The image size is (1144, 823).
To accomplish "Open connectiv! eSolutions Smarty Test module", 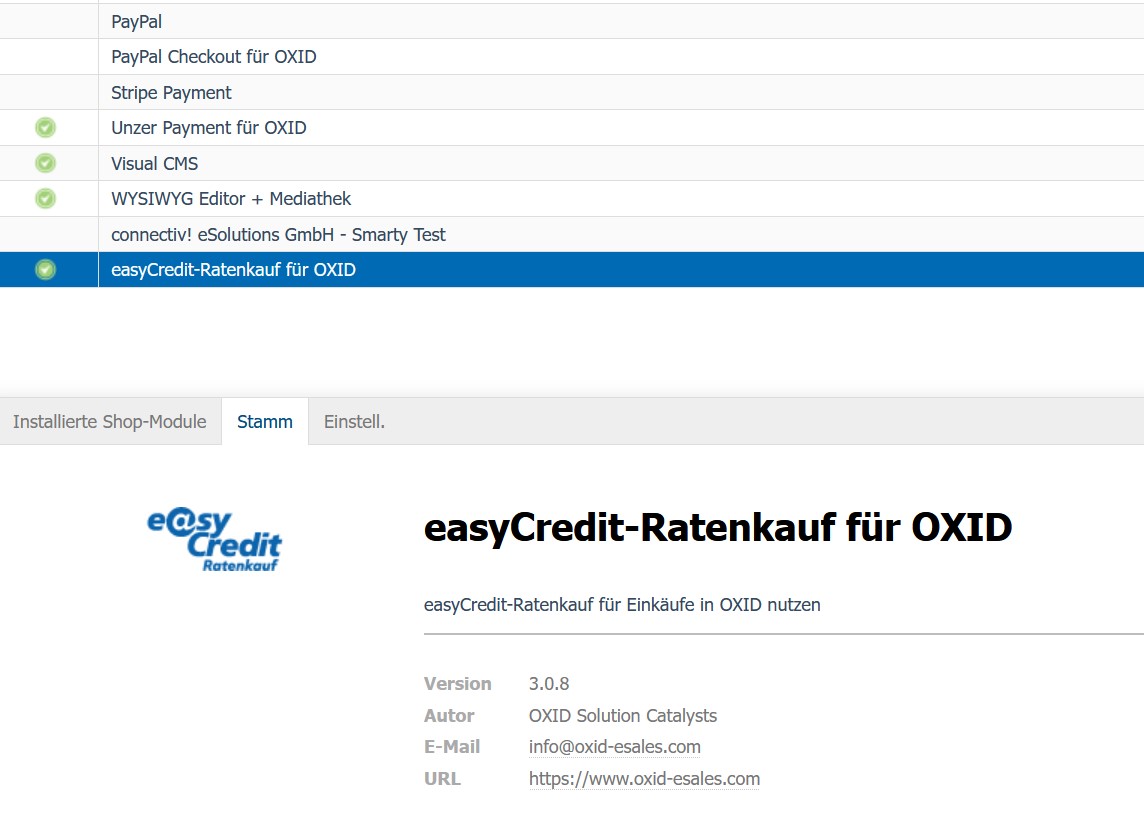I will (x=278, y=235).
